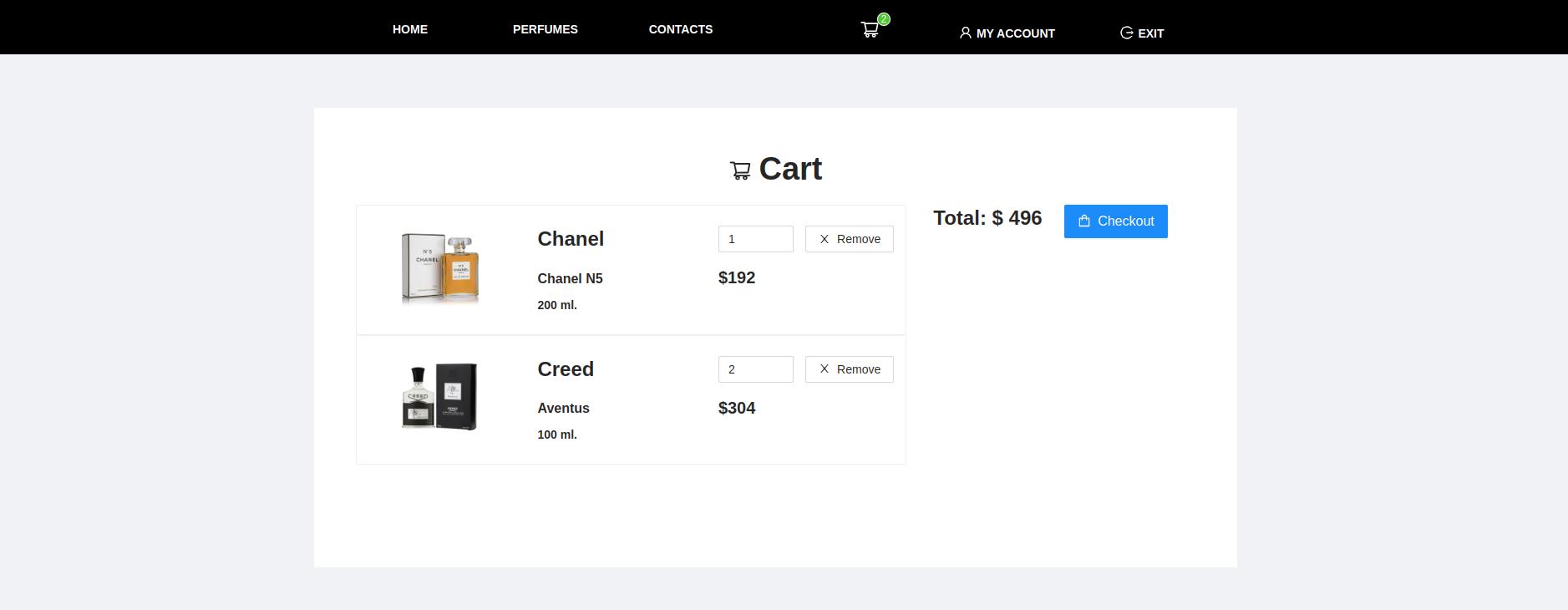The image size is (1568, 610).
Task: Click the green cart badge showing 2
Action: click(884, 19)
